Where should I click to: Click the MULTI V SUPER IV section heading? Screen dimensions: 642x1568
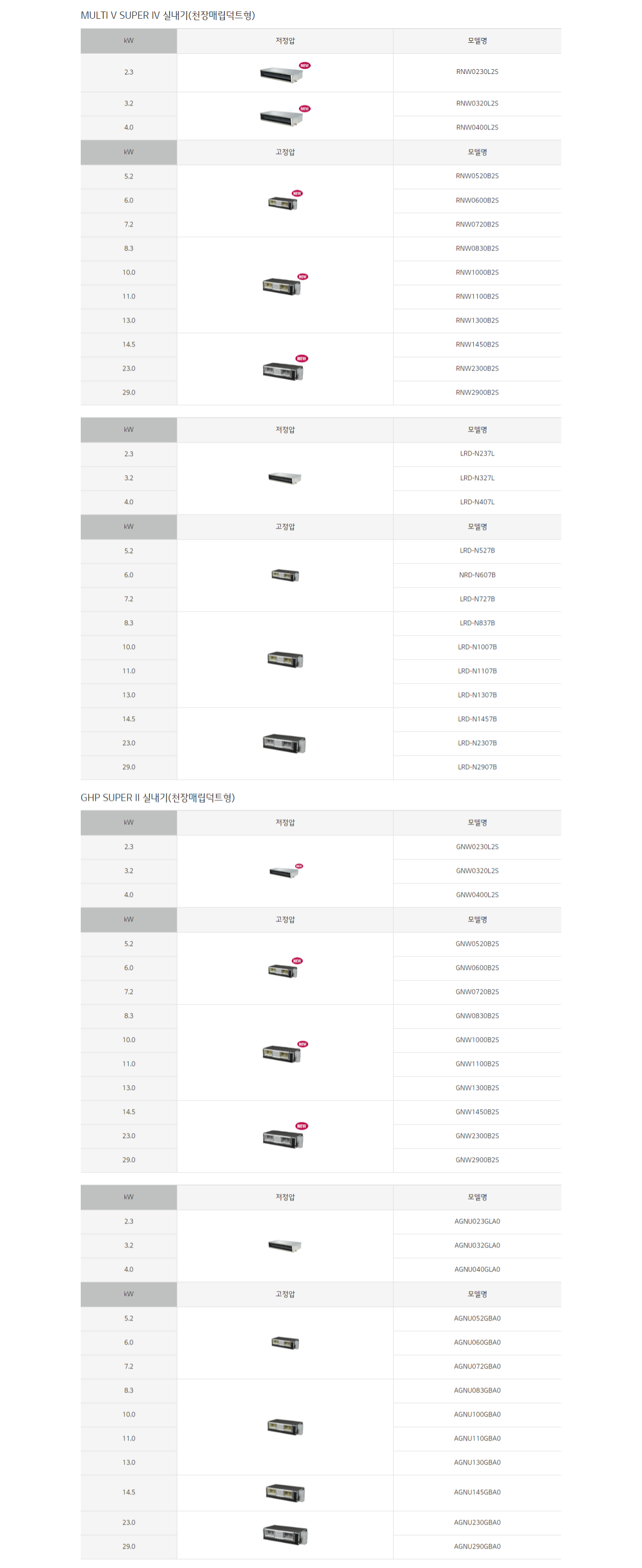click(x=168, y=15)
